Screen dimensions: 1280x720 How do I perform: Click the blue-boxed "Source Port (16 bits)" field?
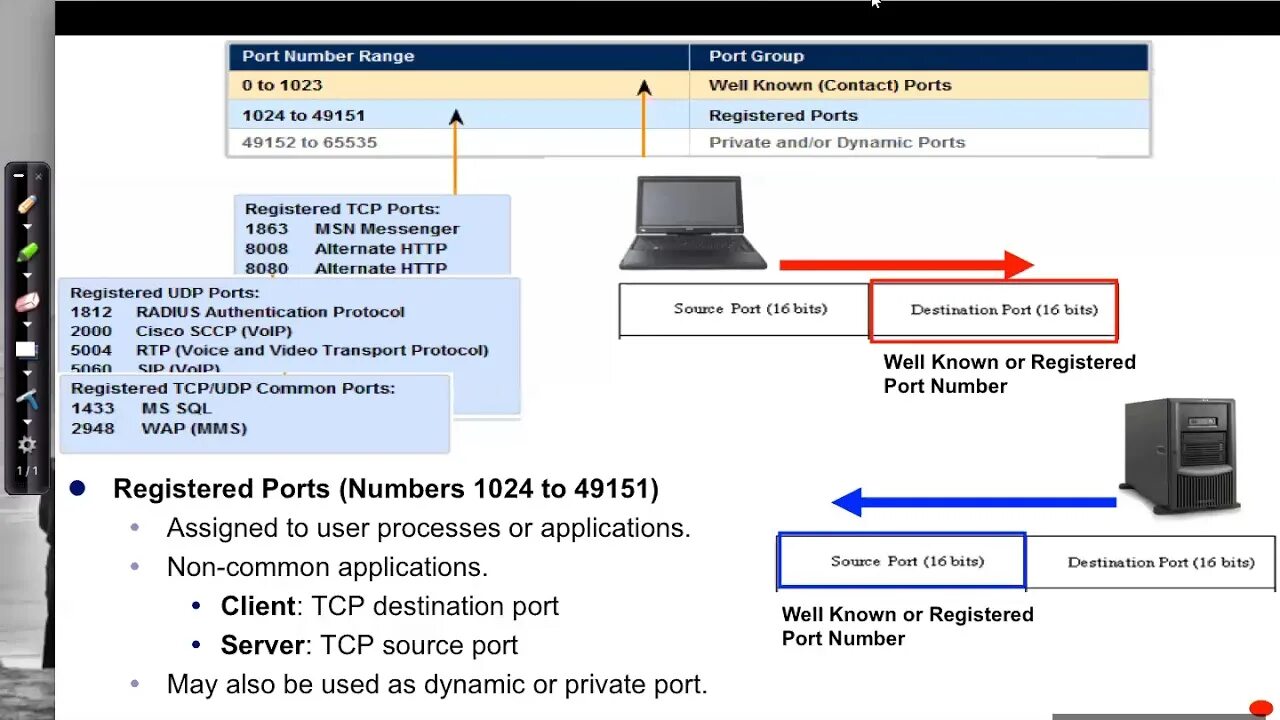902,561
